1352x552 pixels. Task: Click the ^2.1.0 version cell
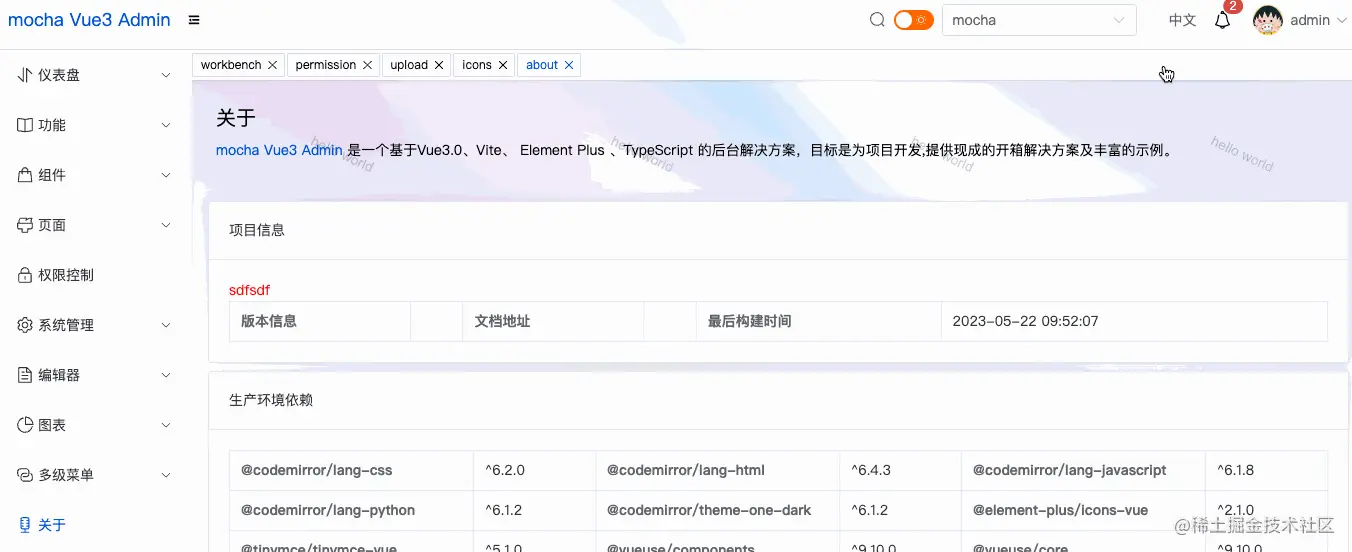click(x=1267, y=510)
